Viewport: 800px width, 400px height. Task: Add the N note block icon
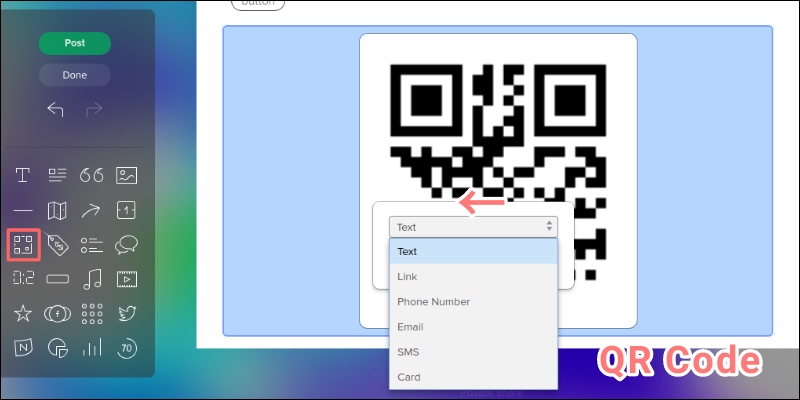(23, 348)
